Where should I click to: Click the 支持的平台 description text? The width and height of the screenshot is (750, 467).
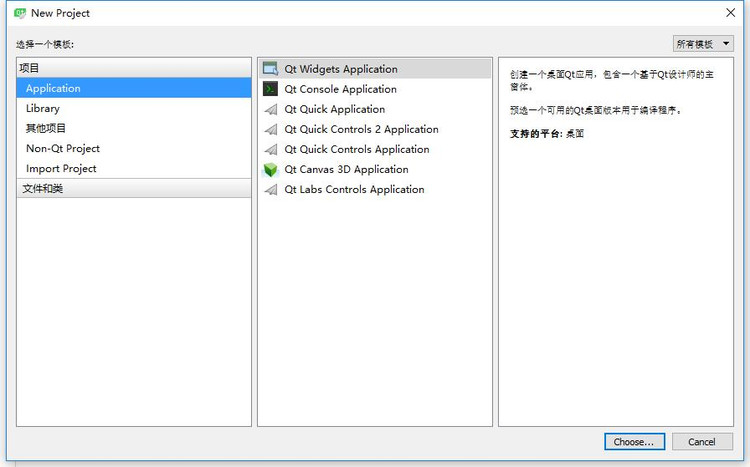tap(547, 133)
